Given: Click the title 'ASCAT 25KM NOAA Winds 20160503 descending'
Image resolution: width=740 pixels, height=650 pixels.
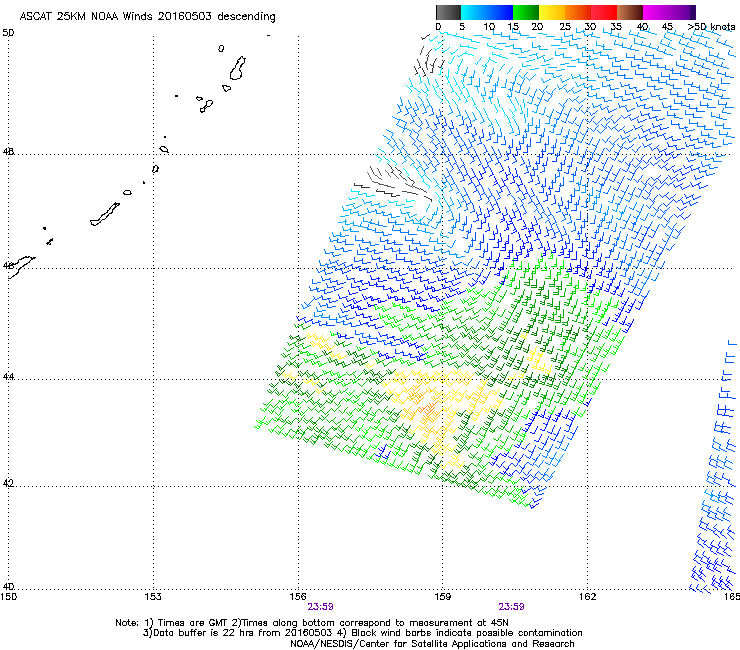Looking at the screenshot, I should [x=147, y=16].
